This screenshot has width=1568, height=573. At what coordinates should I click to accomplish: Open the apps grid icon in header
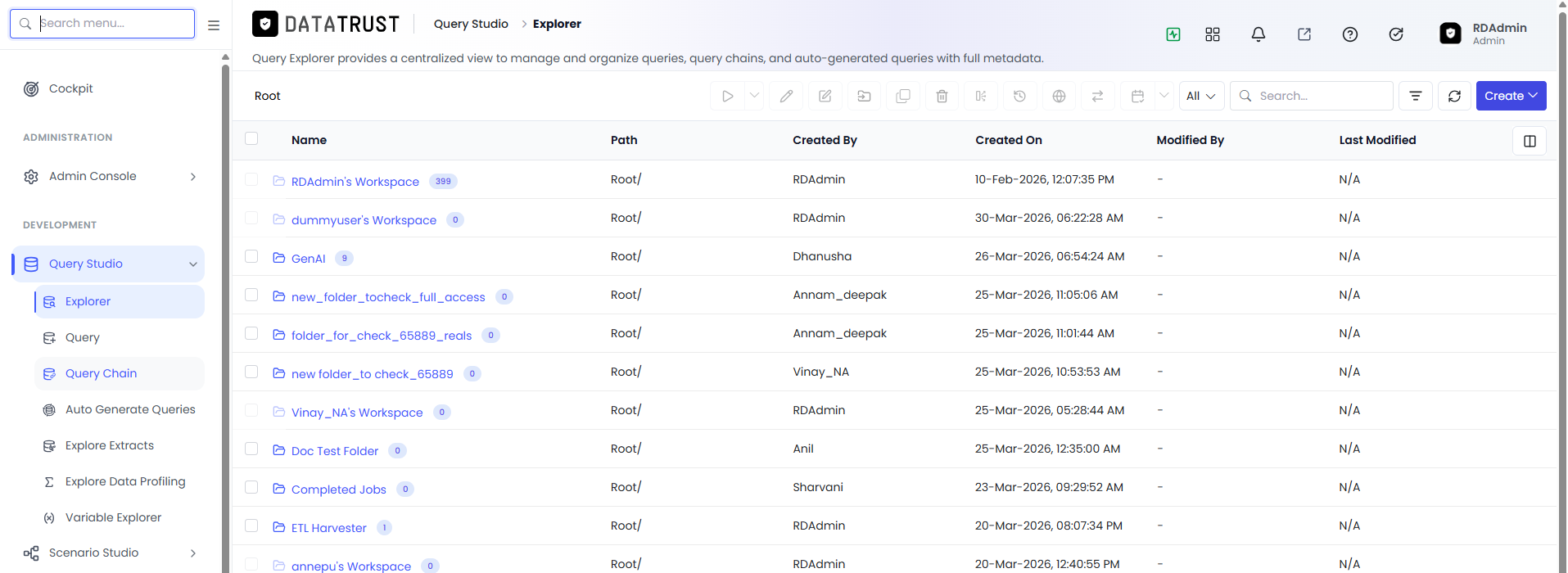(x=1213, y=34)
